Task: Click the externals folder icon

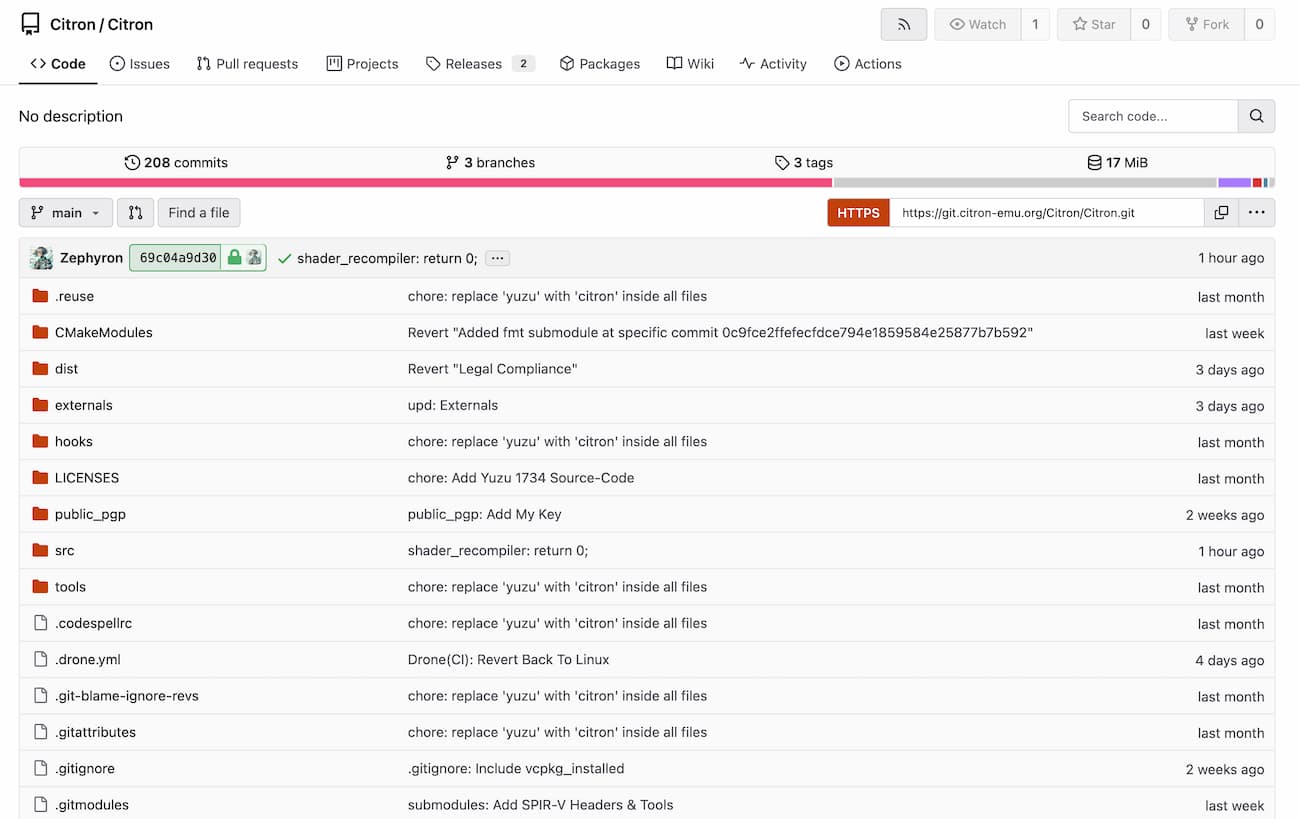Action: [x=40, y=405]
